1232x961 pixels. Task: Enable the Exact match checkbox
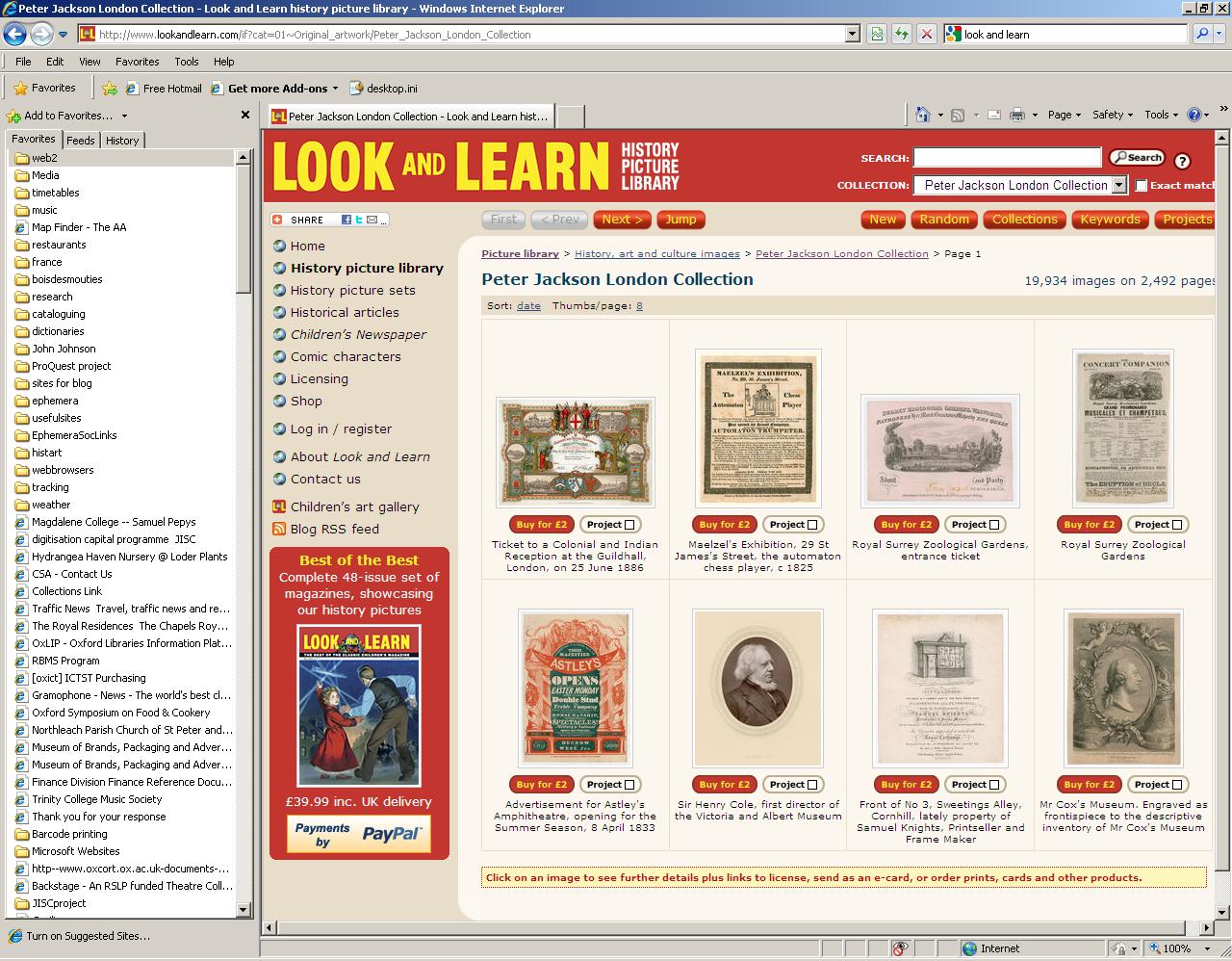[1142, 185]
